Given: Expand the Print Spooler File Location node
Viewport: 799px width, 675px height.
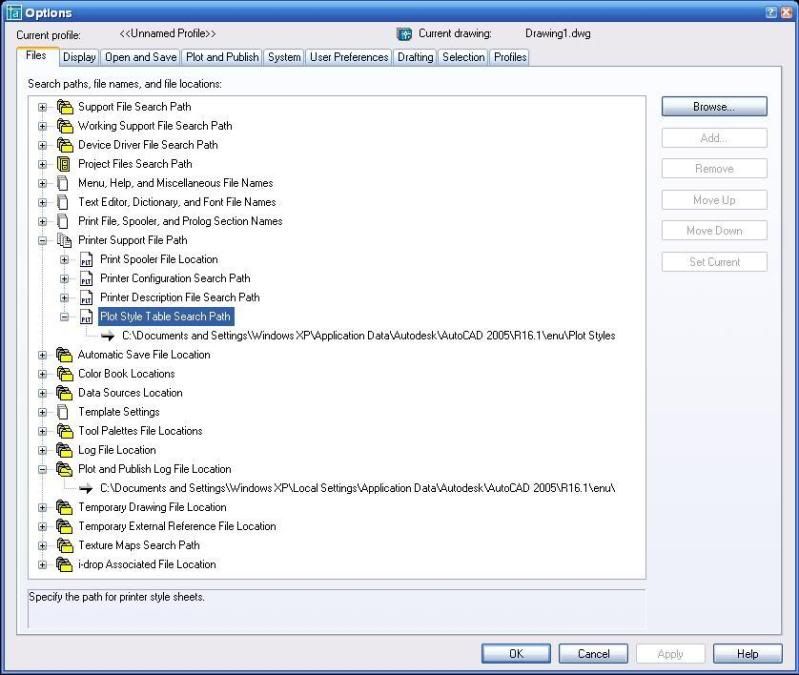Looking at the screenshot, I should pyautogui.click(x=65, y=260).
